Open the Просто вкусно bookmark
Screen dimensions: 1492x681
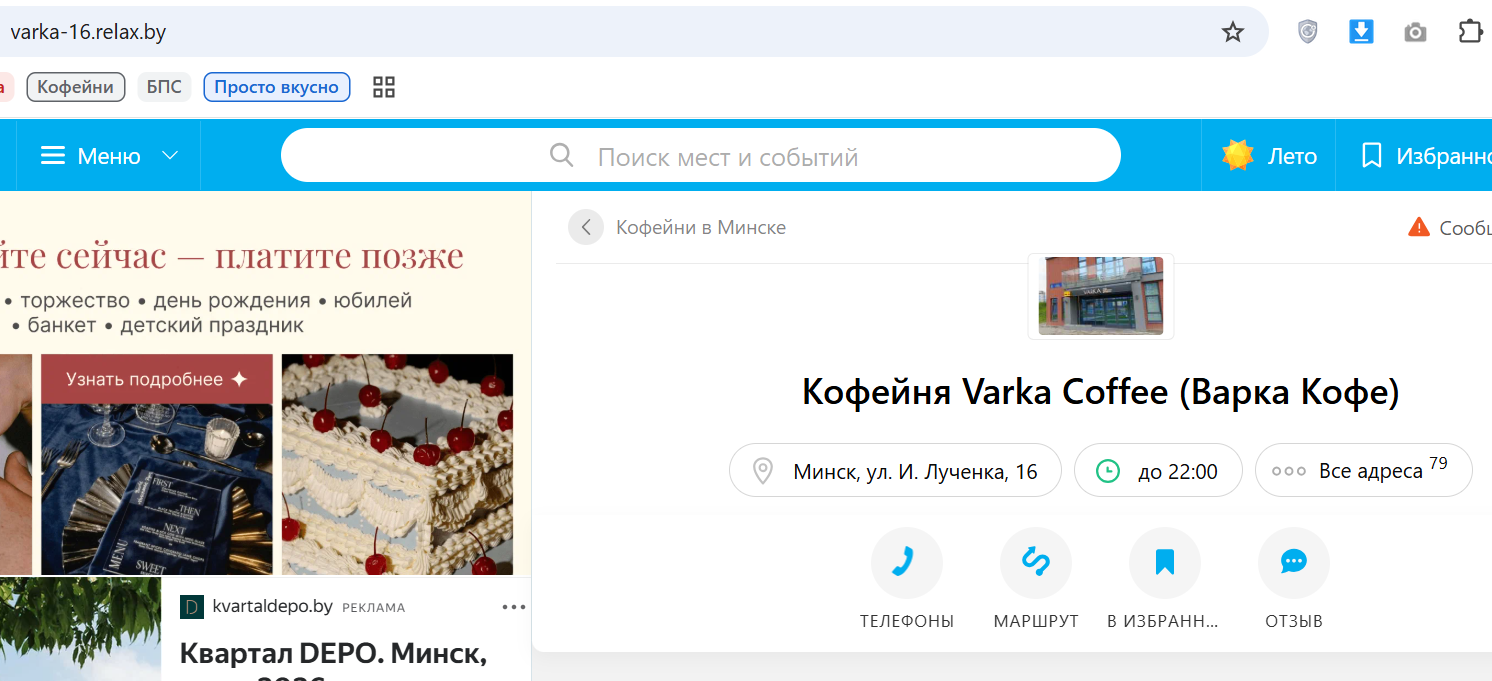277,87
